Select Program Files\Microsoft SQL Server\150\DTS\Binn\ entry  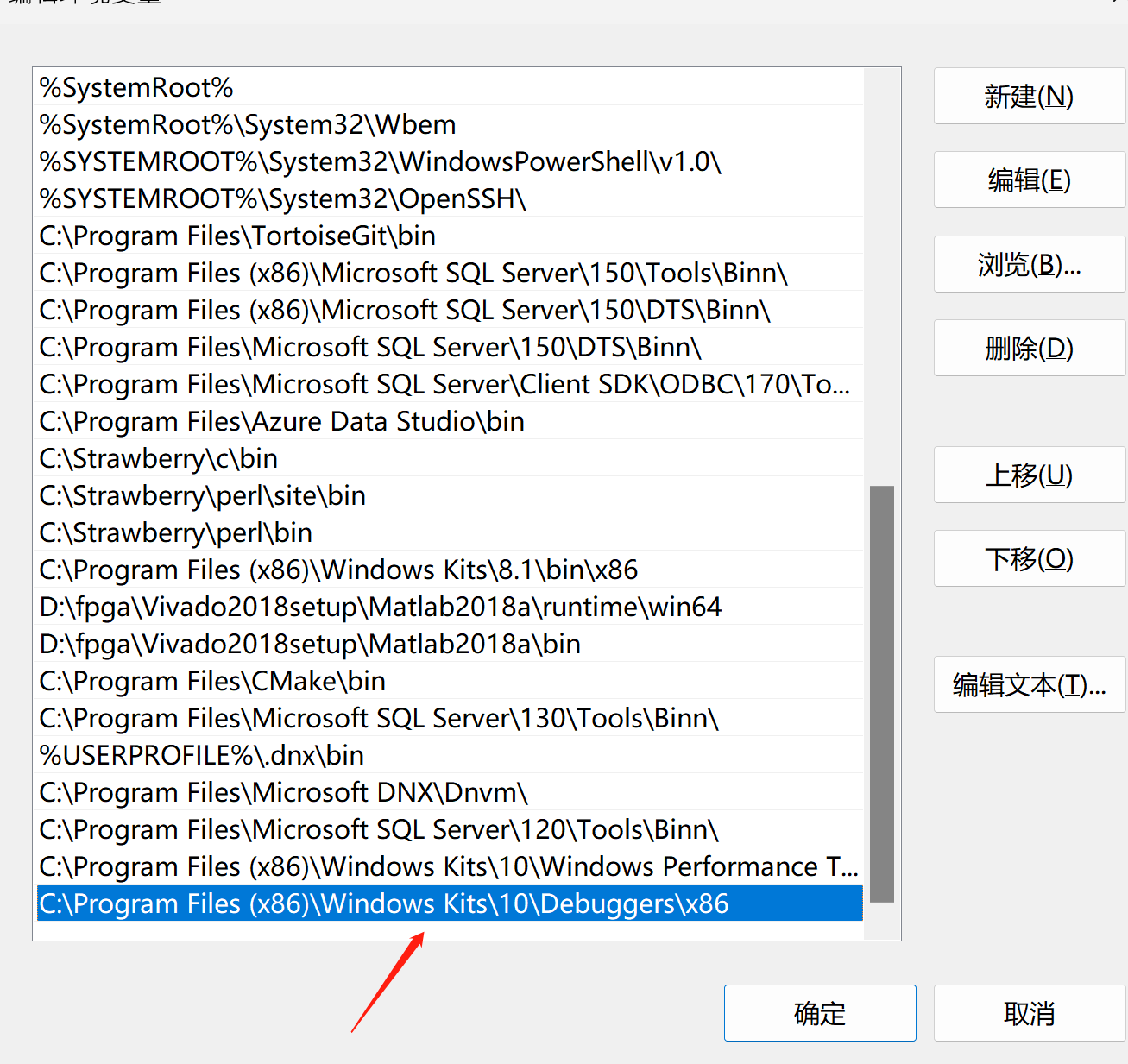pos(450,347)
